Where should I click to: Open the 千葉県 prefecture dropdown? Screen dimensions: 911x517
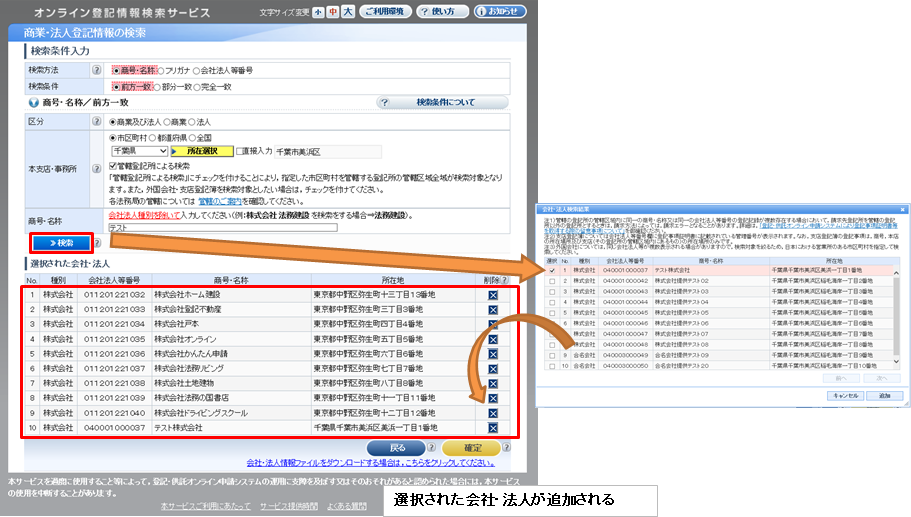(139, 151)
